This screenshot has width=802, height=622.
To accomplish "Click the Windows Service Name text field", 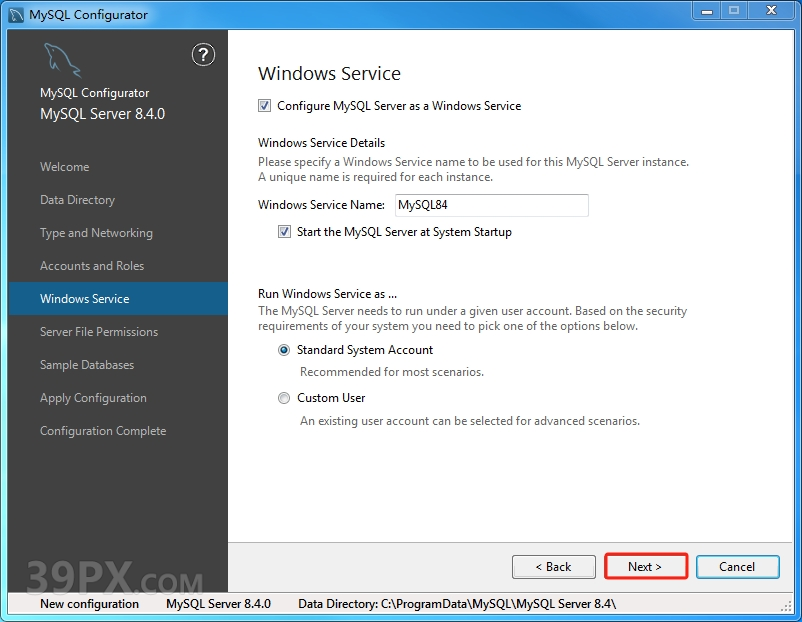I will pos(490,205).
